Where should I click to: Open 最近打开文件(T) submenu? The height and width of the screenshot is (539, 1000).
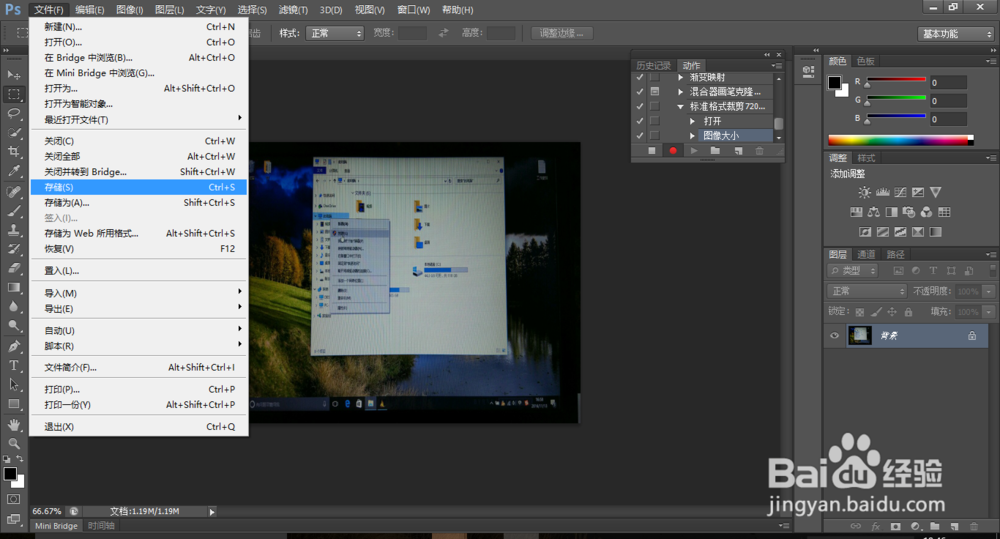138,119
